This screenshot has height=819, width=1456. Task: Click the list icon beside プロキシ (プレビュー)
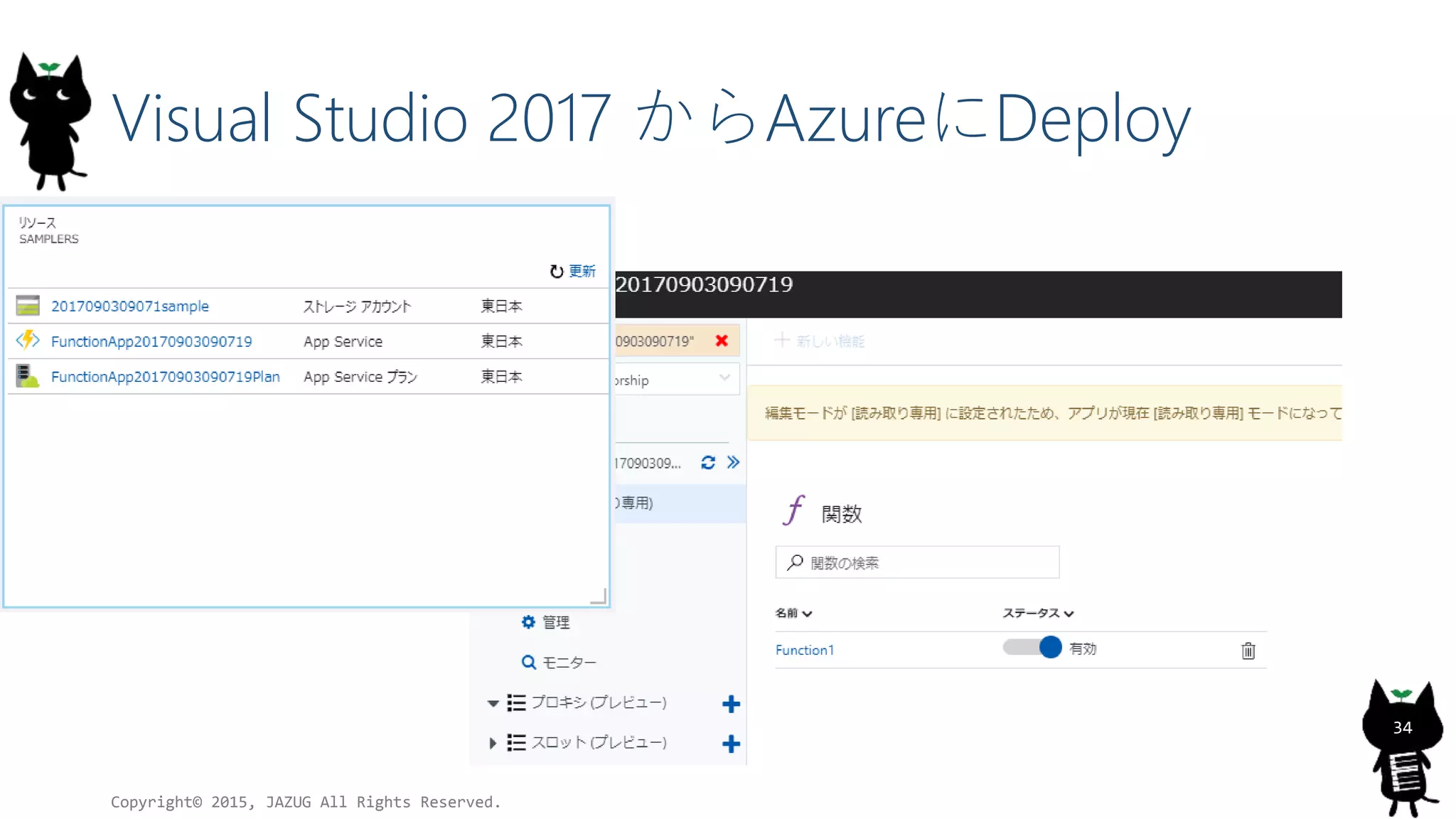pos(517,702)
